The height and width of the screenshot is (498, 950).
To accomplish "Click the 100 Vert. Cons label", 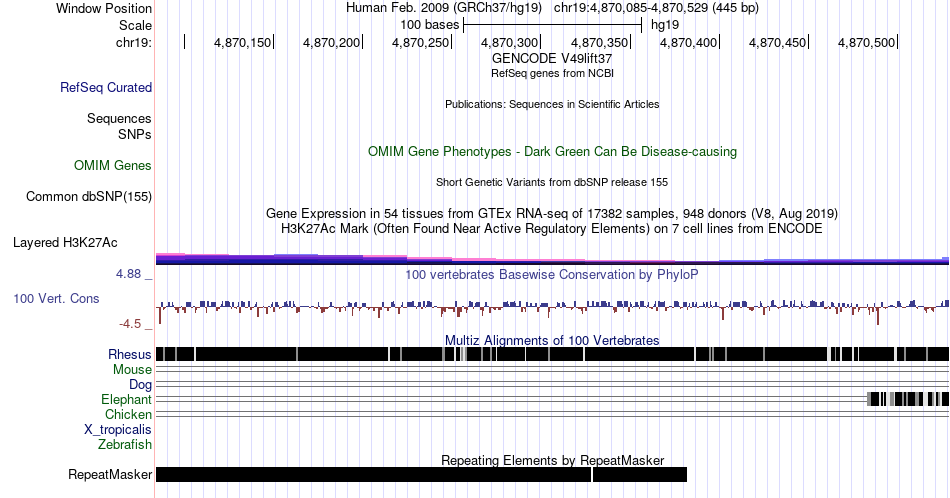I will (x=56, y=298).
